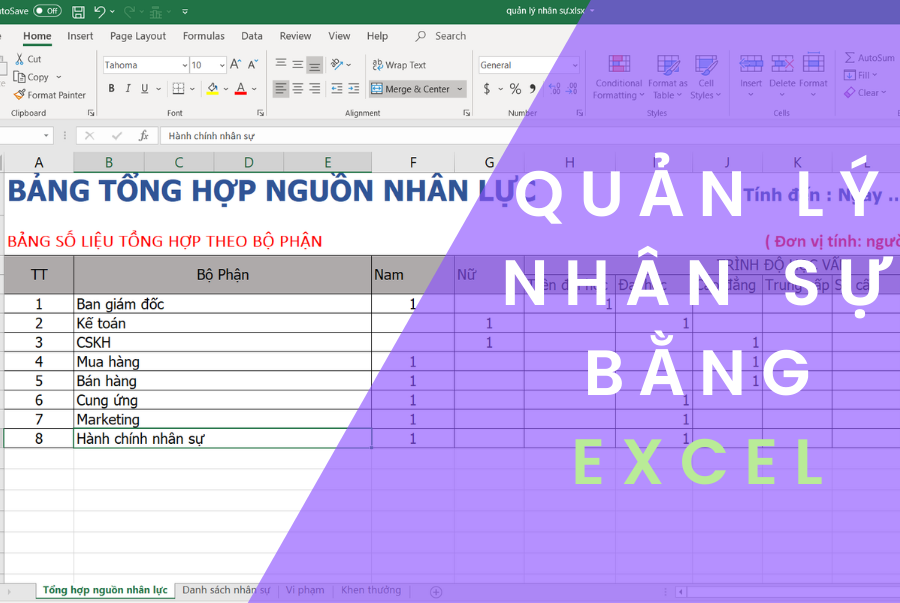
Task: Apply red Font Color letter A
Action: [240, 88]
